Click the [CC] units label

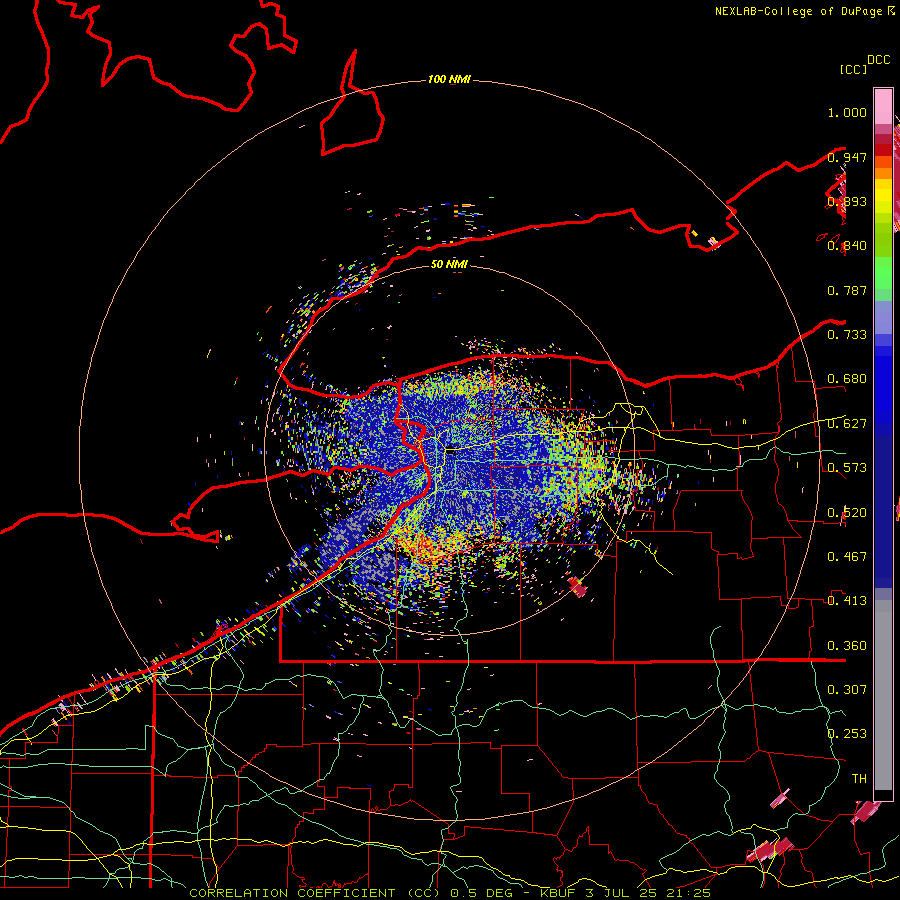pyautogui.click(x=853, y=69)
